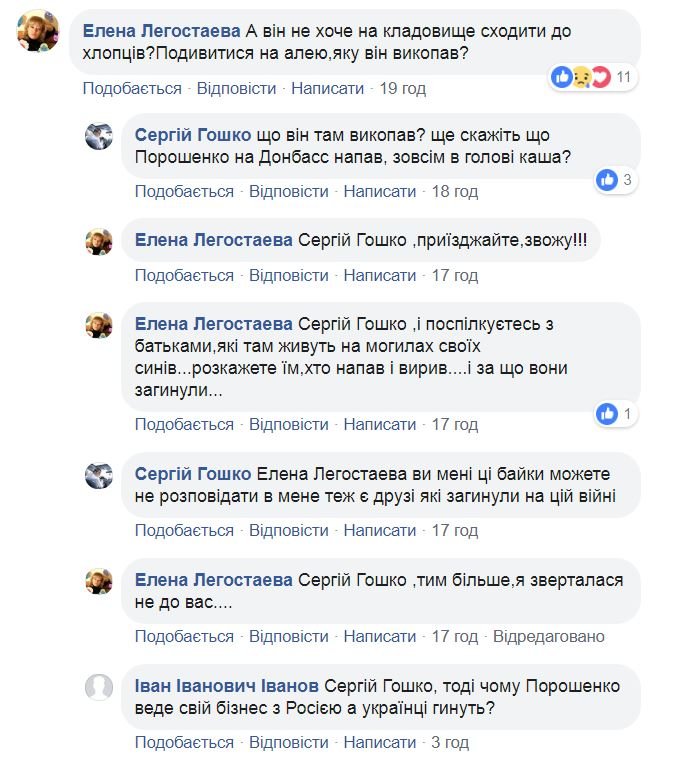Screen dimensions: 678x757
Task: Open Іван Іванович Іванов's default profile avatar
Action: [99, 686]
